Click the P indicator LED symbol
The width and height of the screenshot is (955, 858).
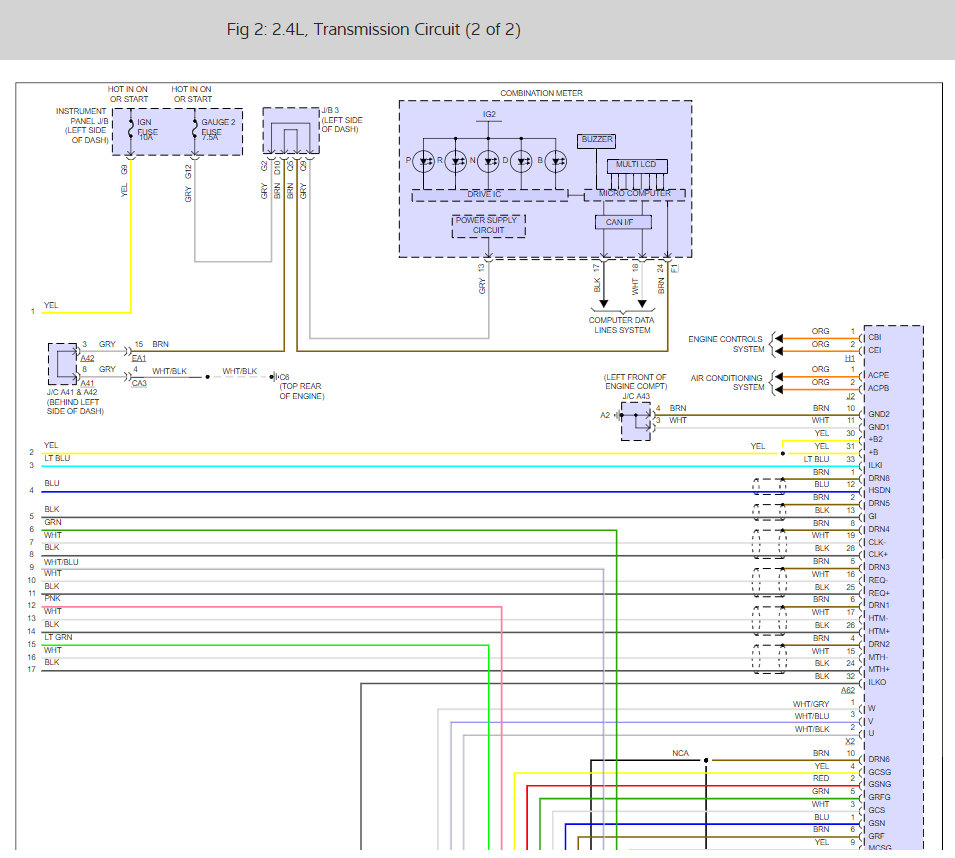tap(424, 161)
